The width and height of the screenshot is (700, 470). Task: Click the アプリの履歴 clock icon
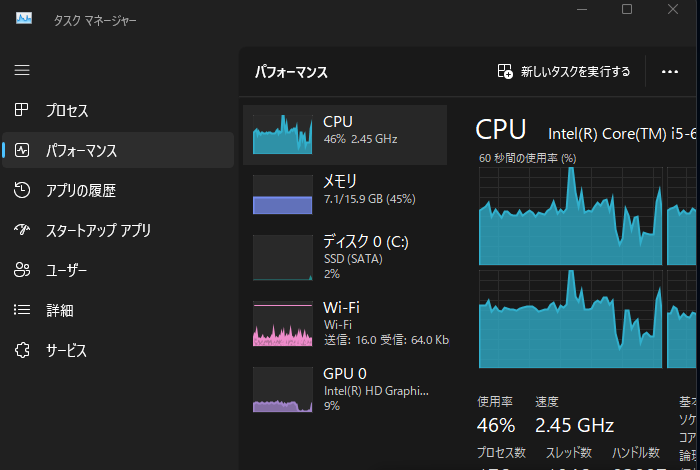(22, 190)
